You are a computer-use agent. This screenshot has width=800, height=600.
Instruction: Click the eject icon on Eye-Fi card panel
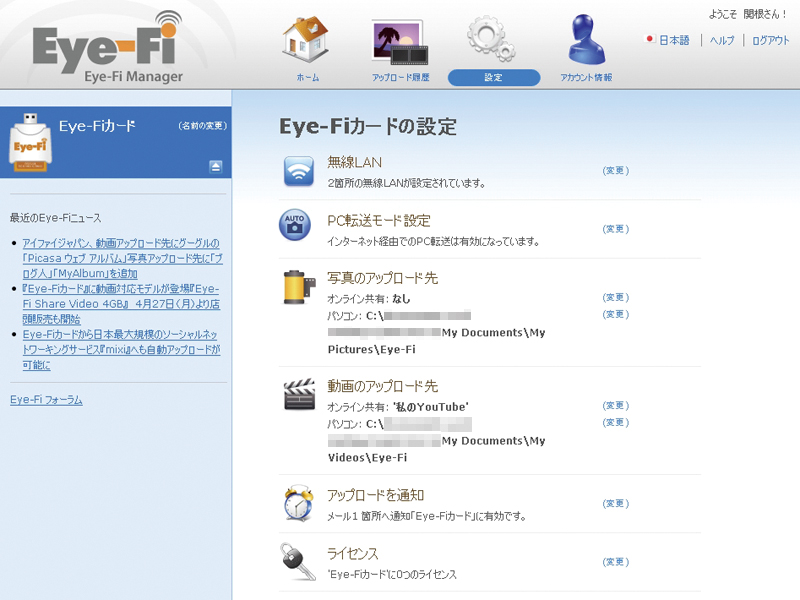(x=216, y=166)
